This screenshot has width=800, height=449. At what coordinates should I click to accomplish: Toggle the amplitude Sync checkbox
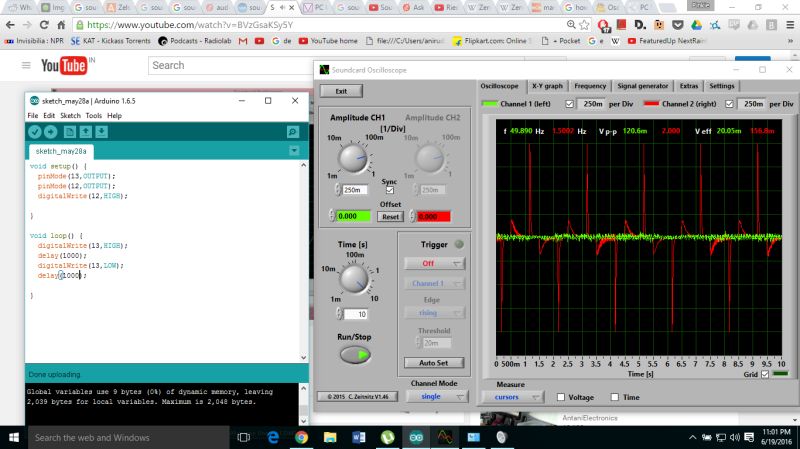point(390,190)
